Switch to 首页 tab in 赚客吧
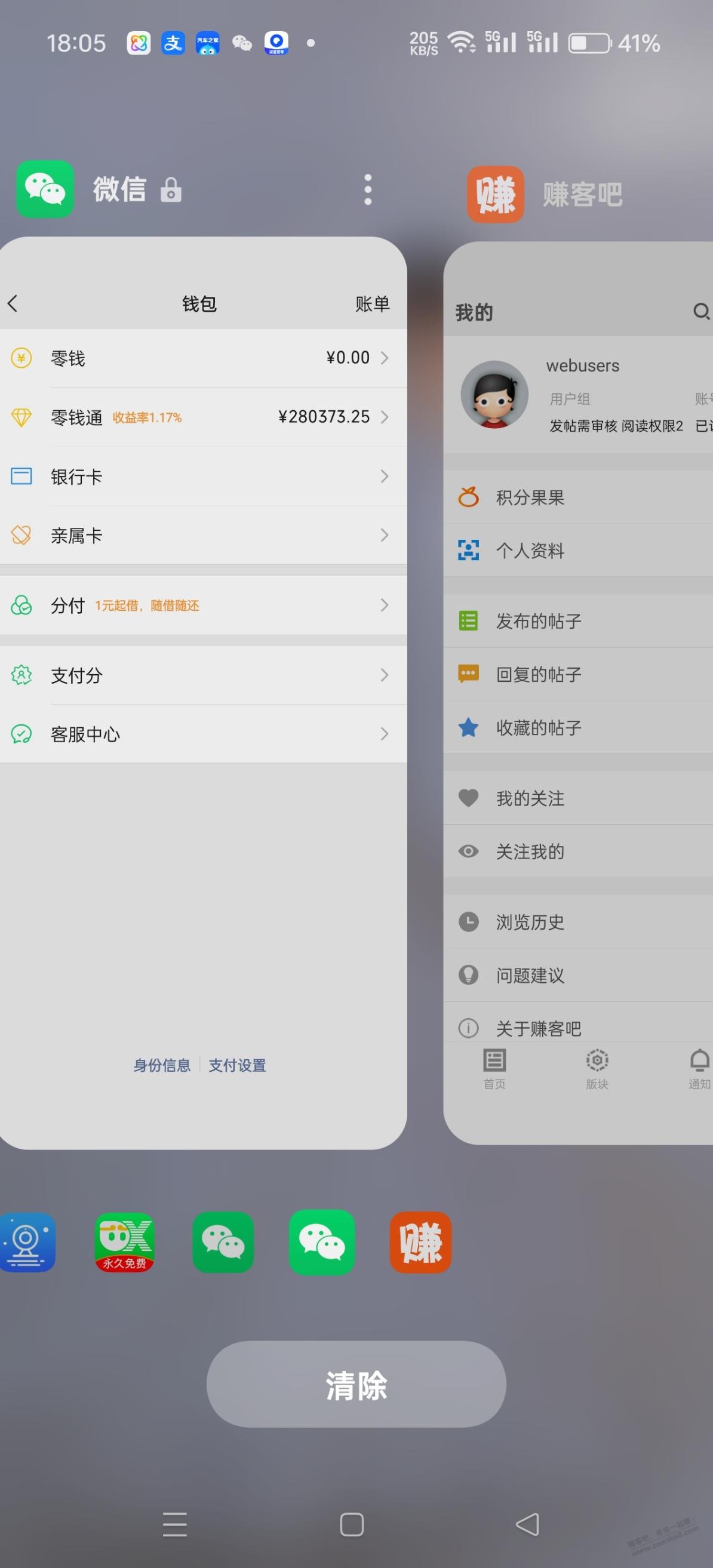713x1568 pixels. [494, 1069]
